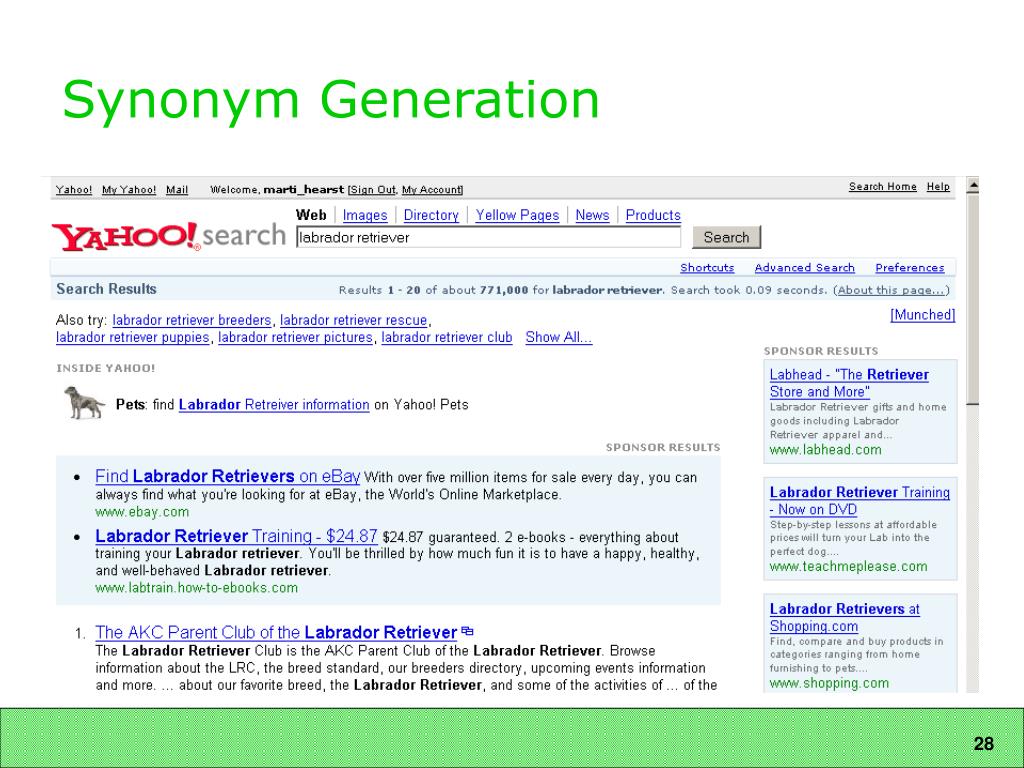Try labrador retriever pictures suggestion
The width and height of the screenshot is (1024, 768).
pos(295,338)
